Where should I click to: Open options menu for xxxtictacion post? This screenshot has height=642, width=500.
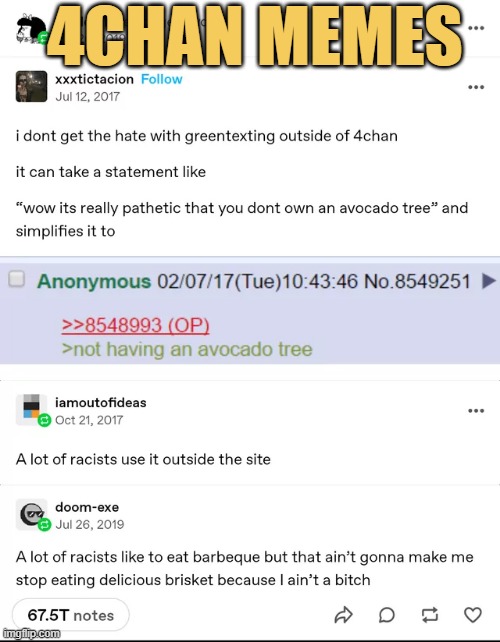[x=476, y=87]
